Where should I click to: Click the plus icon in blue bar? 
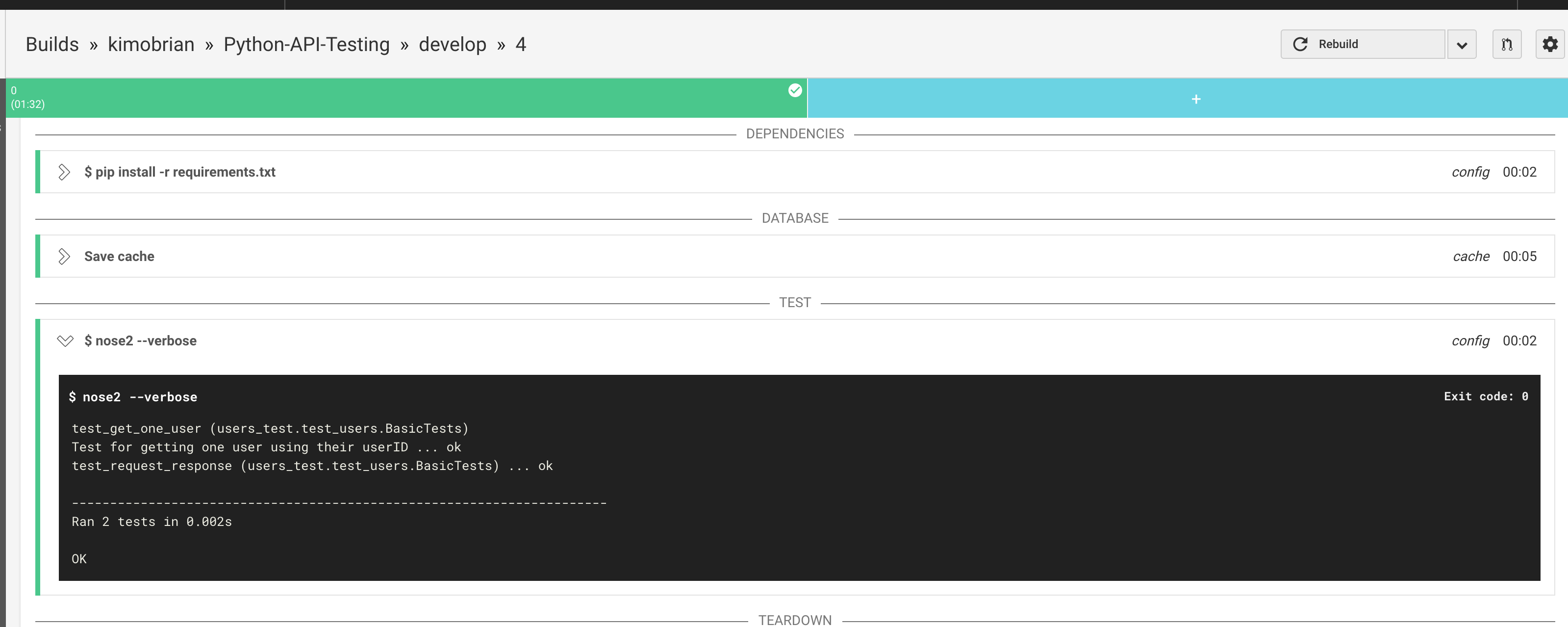[1195, 99]
